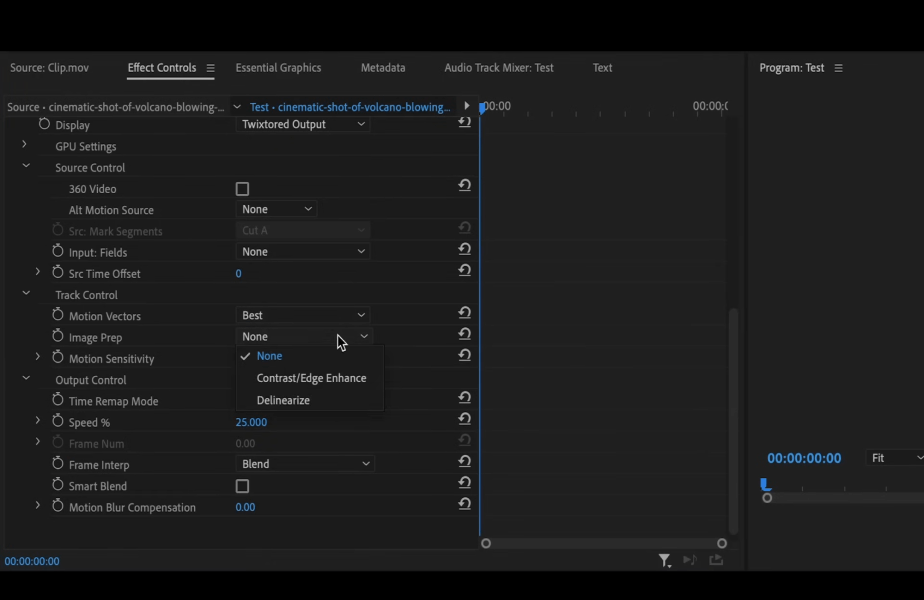Screen dimensions: 924x600
Task: Reset the Speed % parameter
Action: [x=464, y=418]
